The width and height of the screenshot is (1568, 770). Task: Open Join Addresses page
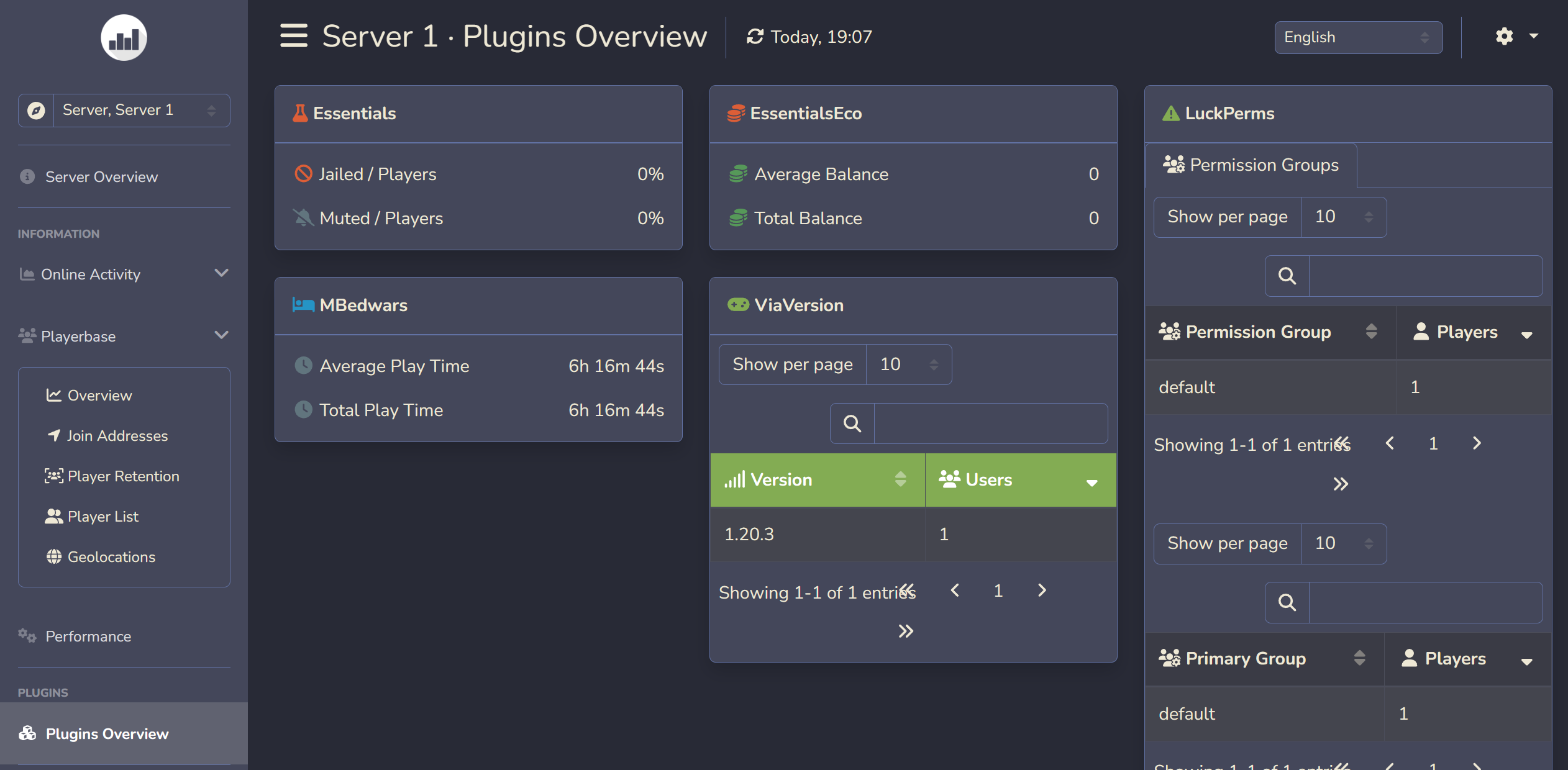coord(117,436)
